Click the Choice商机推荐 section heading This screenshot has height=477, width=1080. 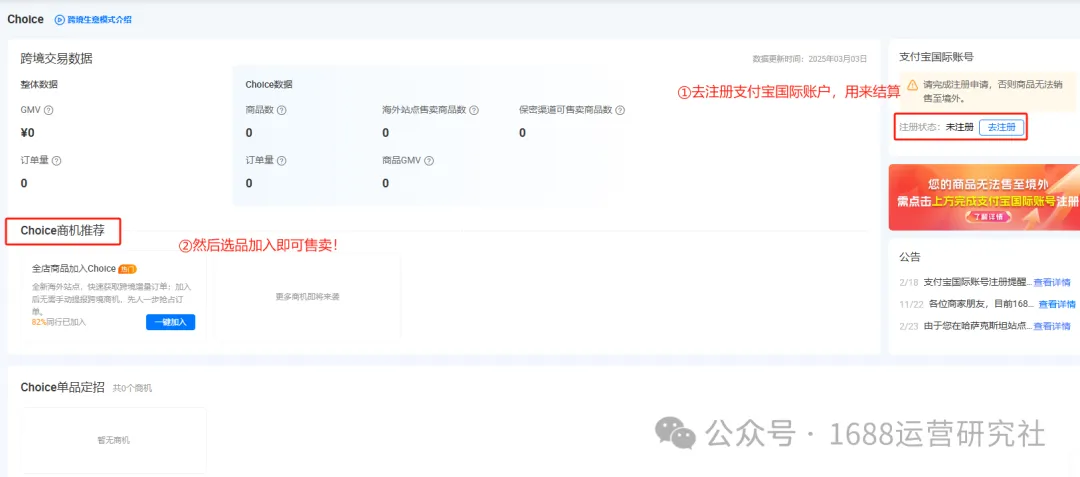coord(63,231)
